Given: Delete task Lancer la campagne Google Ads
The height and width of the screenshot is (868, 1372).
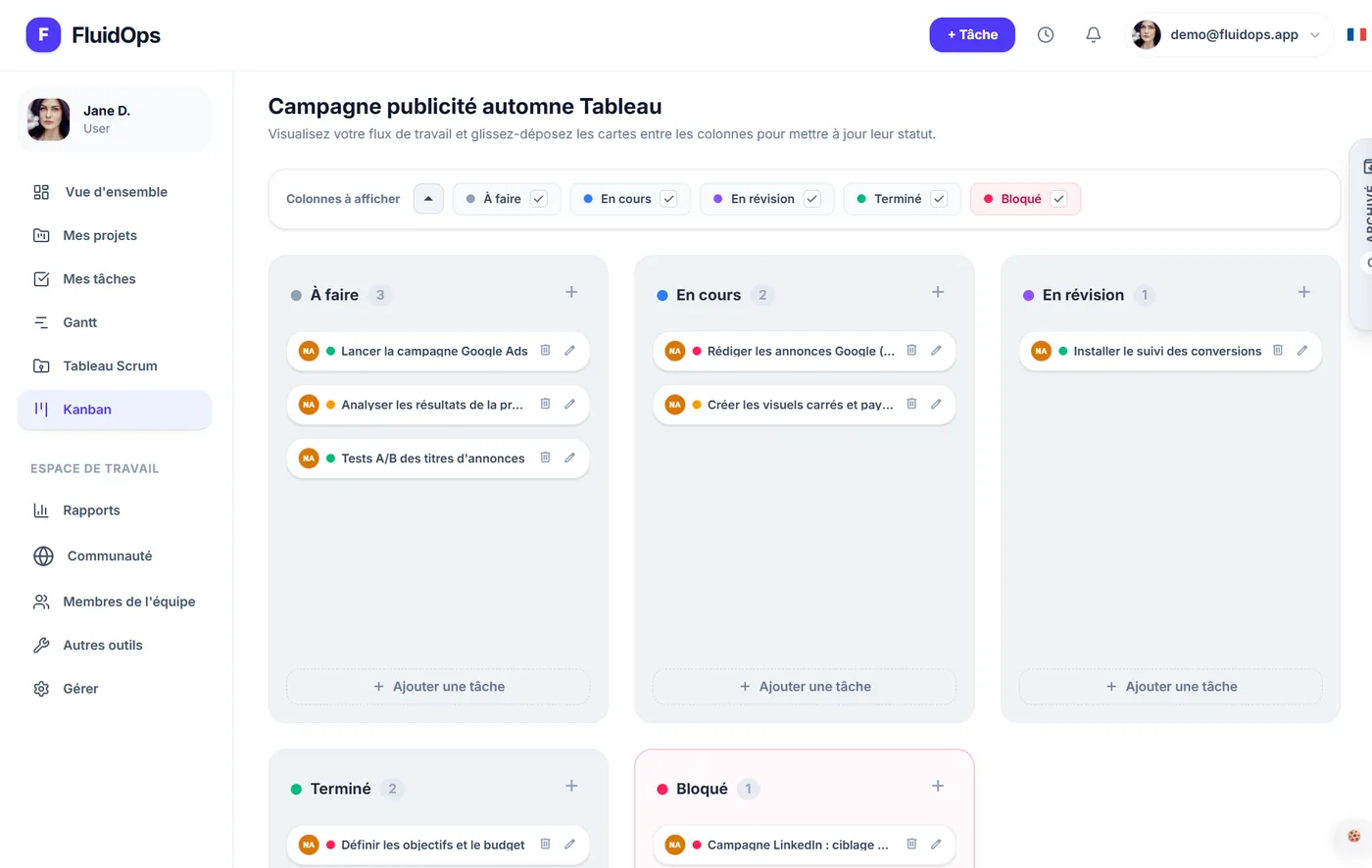Looking at the screenshot, I should (x=546, y=351).
